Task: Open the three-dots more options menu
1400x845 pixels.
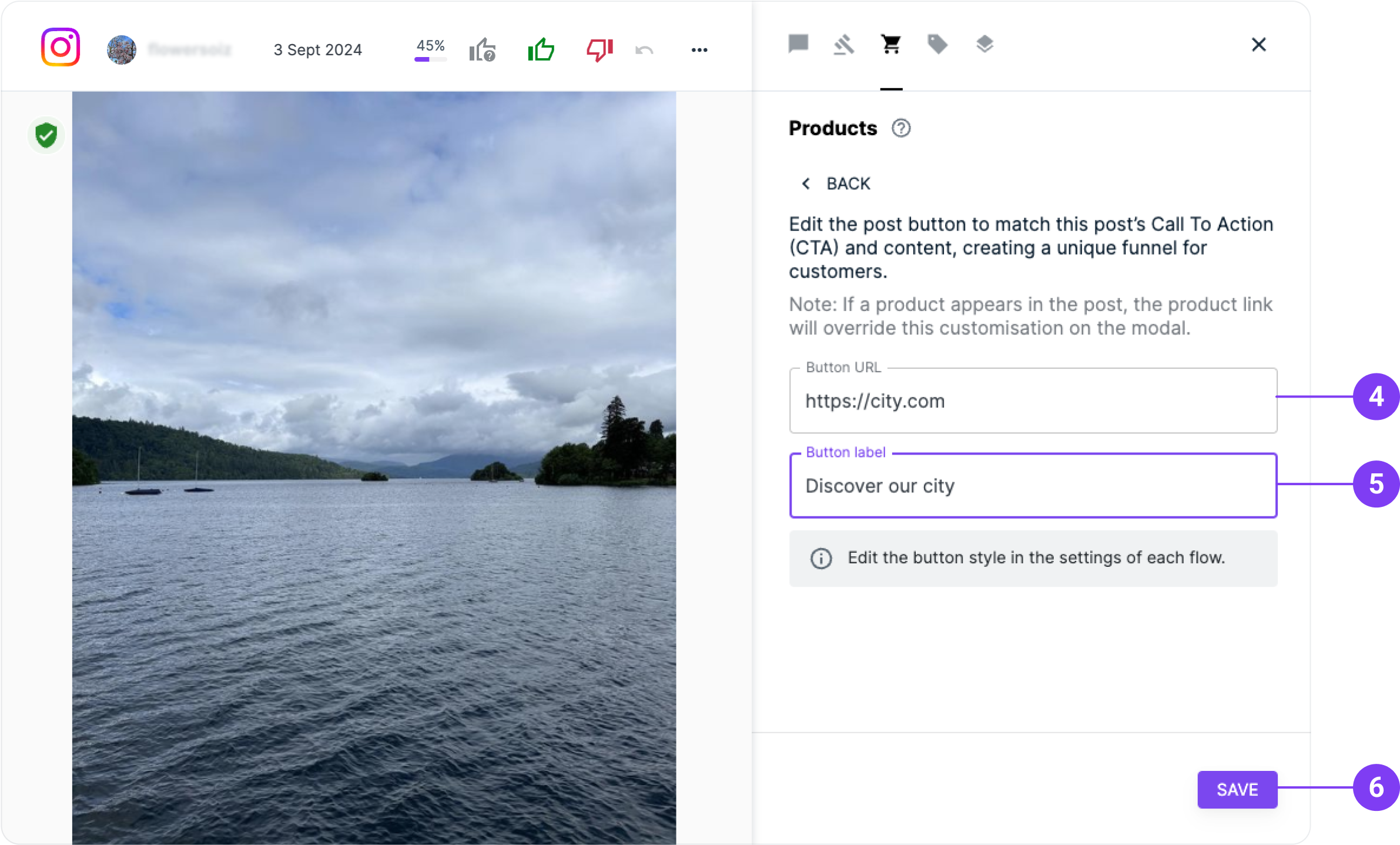Action: click(x=699, y=51)
